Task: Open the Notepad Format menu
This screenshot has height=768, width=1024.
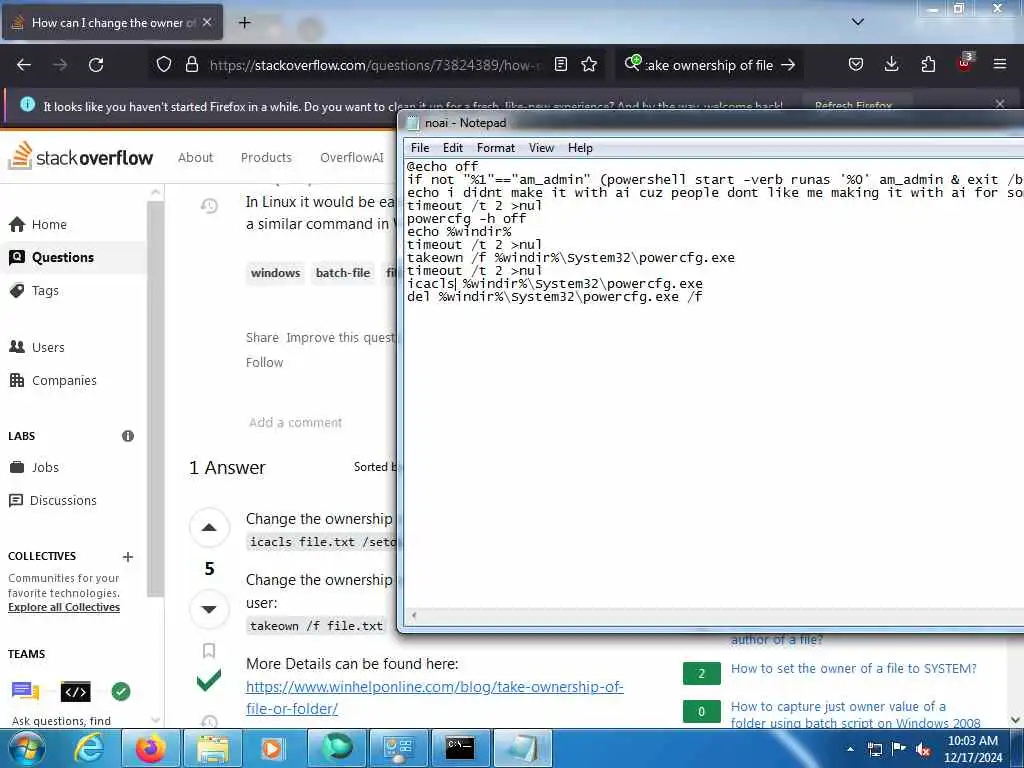Action: (496, 148)
